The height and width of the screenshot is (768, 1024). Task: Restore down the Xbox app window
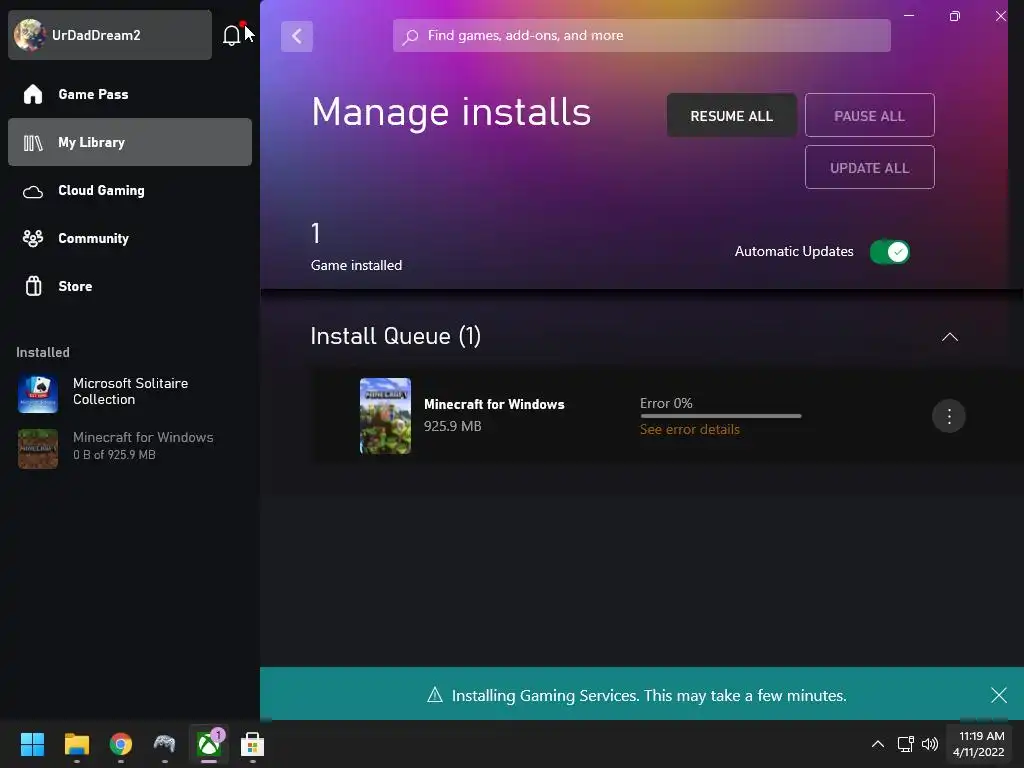click(955, 16)
